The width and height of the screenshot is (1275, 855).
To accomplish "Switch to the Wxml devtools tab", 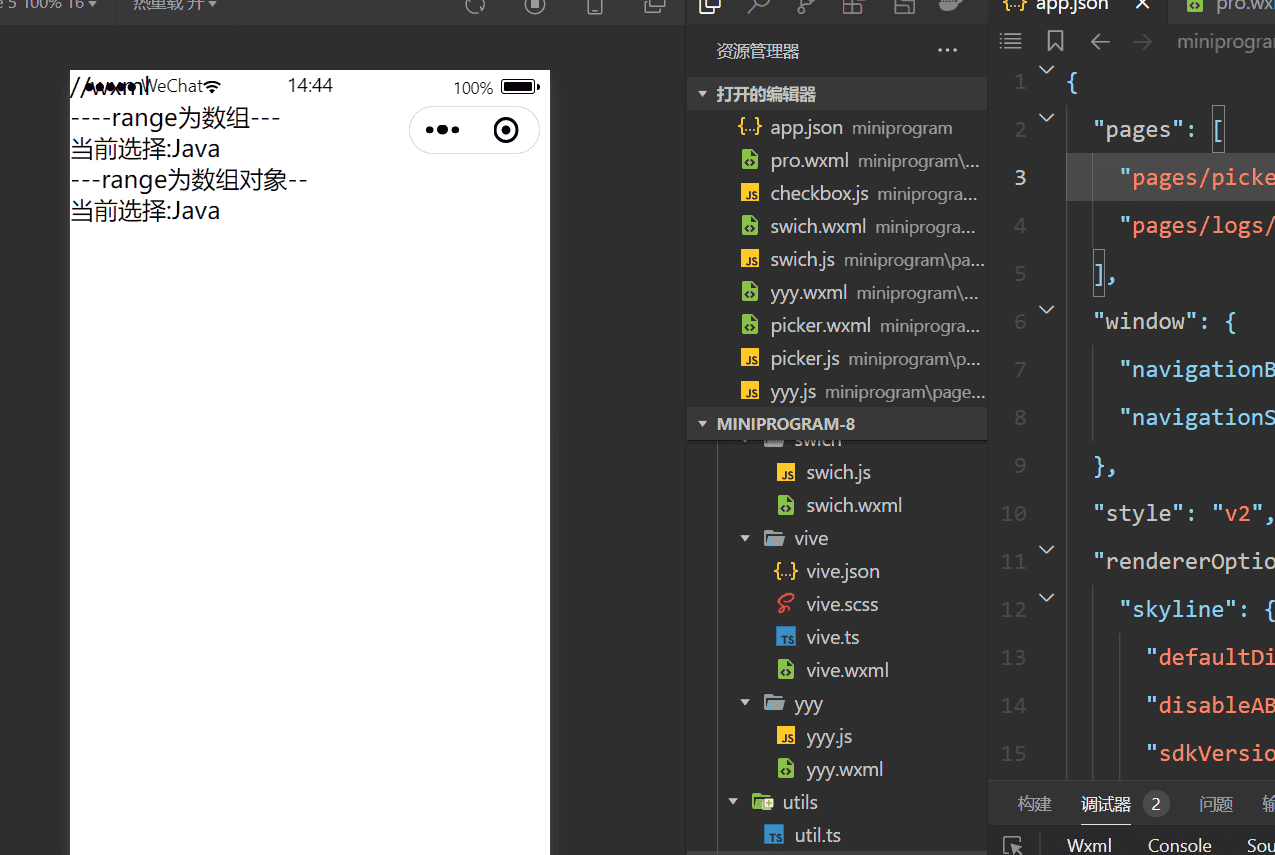I will point(1089,845).
